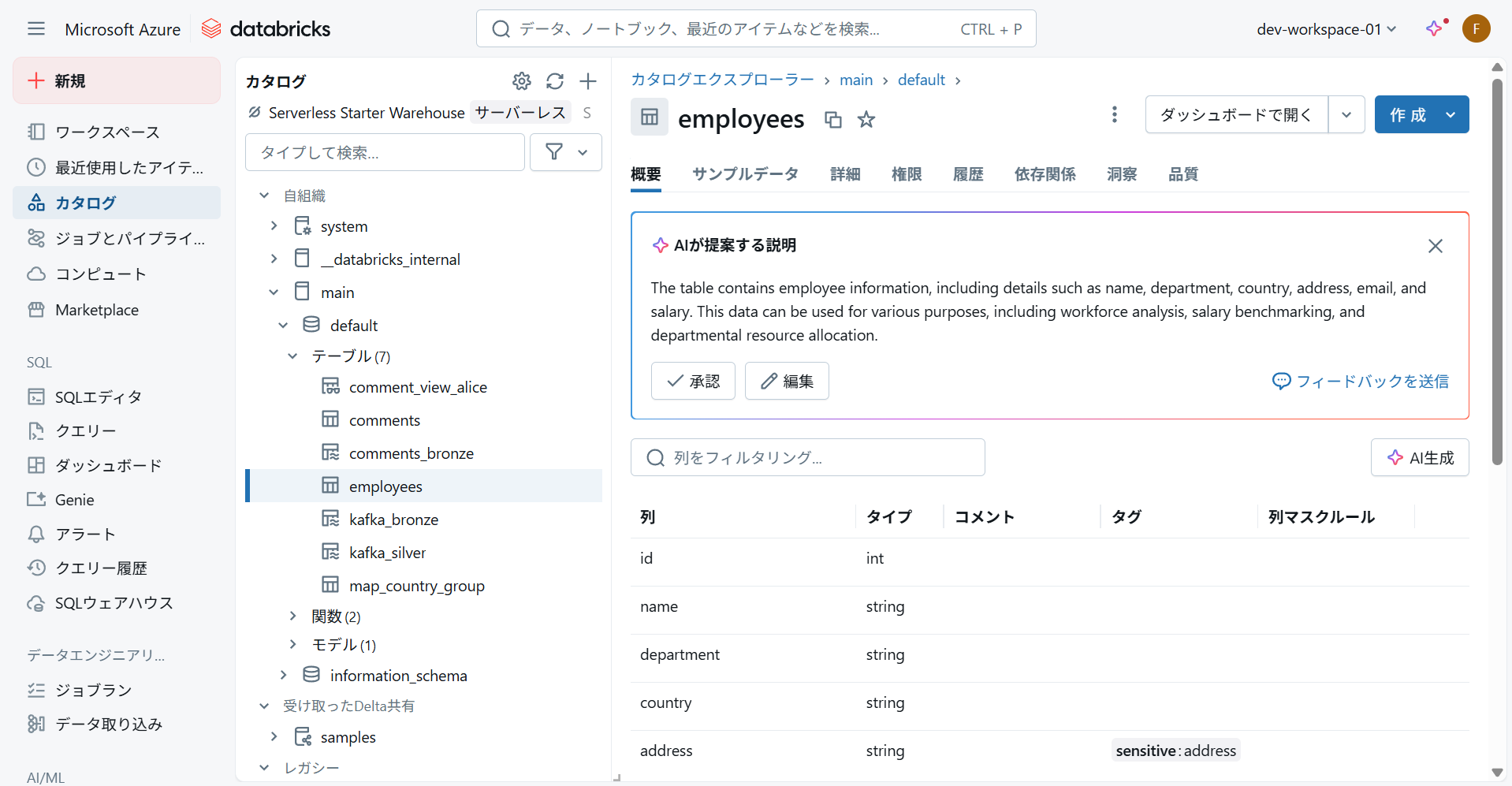Open recently used items in sidebar
Viewport: 1512px width, 786px height.
click(117, 167)
